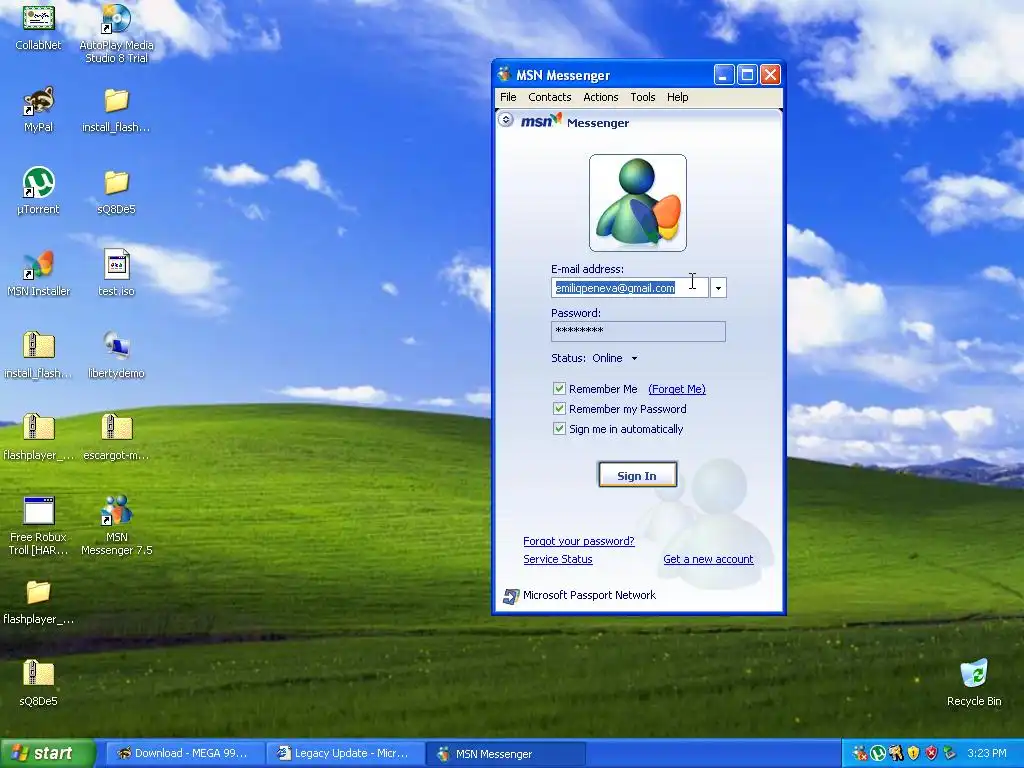The width and height of the screenshot is (1024, 768).
Task: Click the red security alert shield tray icon
Action: click(931, 753)
